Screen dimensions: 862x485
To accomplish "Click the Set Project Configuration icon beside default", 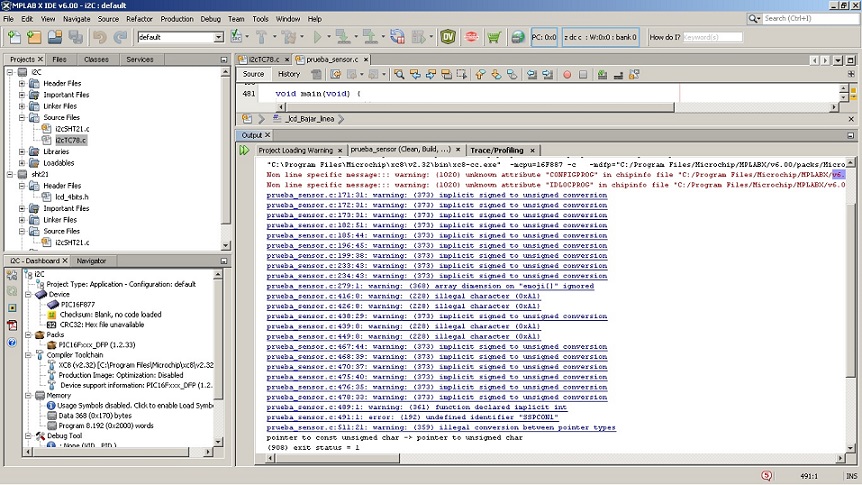I will pyautogui.click(x=236, y=37).
